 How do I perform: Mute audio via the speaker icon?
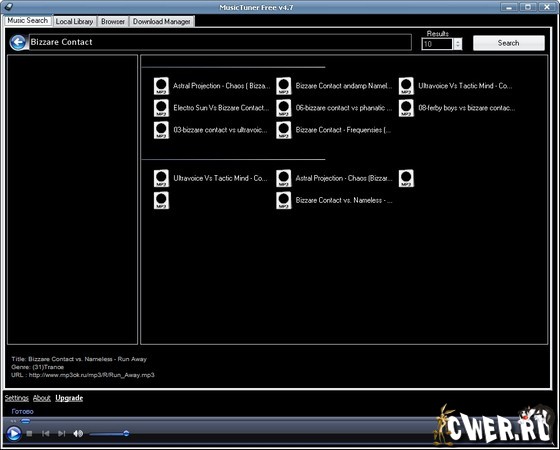point(78,434)
